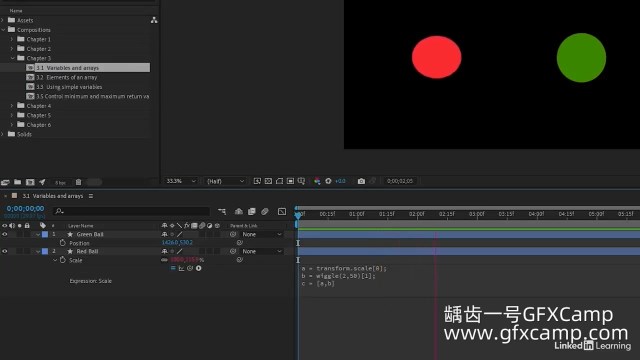This screenshot has height=360, width=640.
Task: Open the Graph Editor icon
Action: (x=282, y=211)
